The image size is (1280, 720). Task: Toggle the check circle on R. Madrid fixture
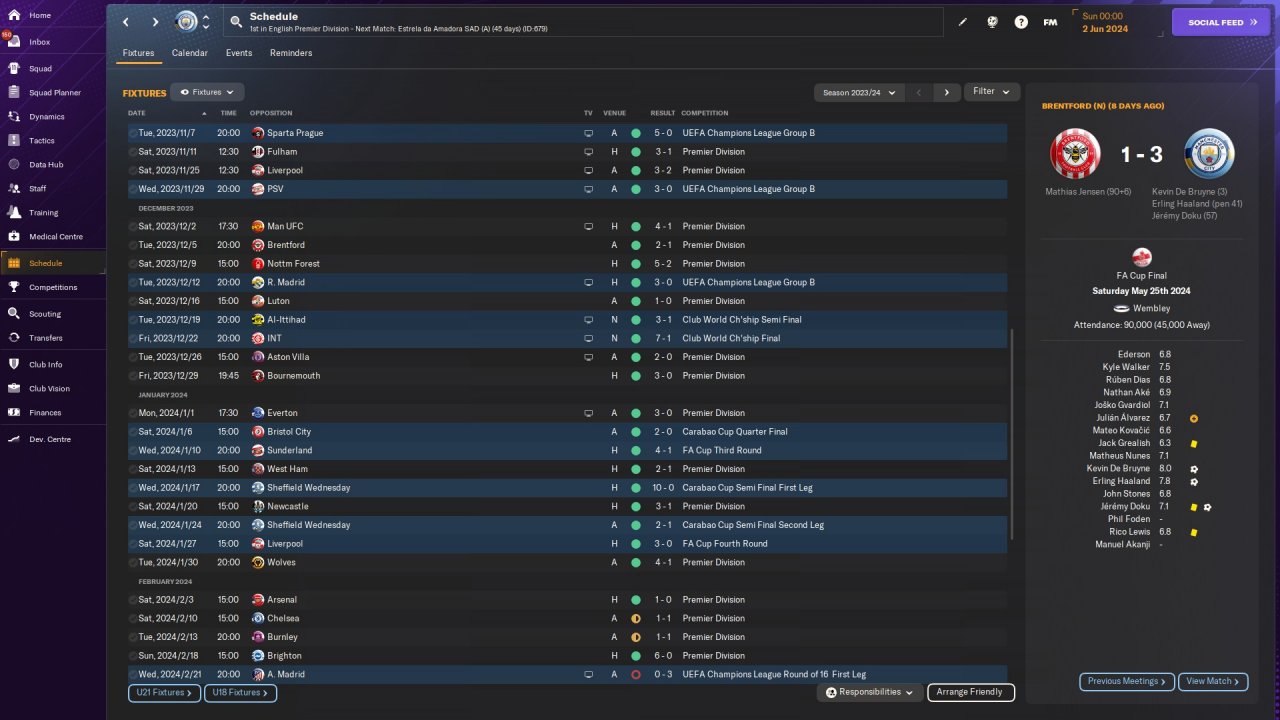134,283
